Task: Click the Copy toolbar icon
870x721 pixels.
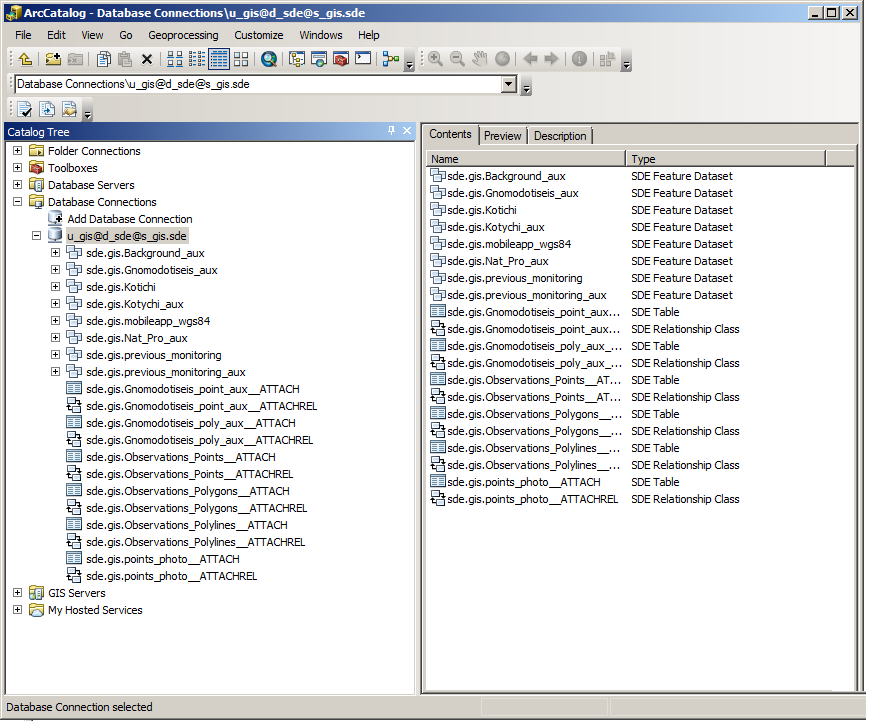Action: pos(103,59)
